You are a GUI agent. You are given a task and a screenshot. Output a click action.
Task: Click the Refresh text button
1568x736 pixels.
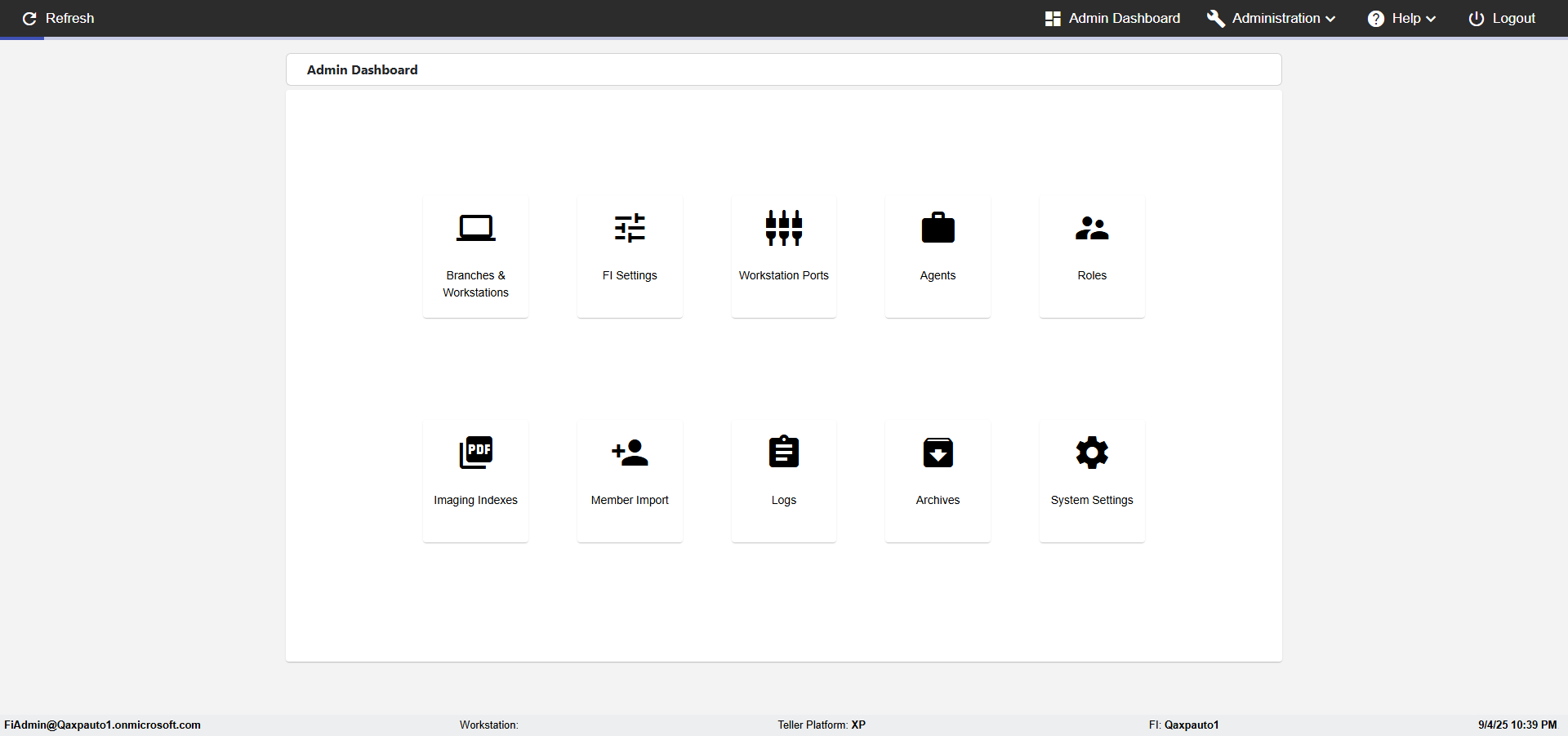pos(69,18)
